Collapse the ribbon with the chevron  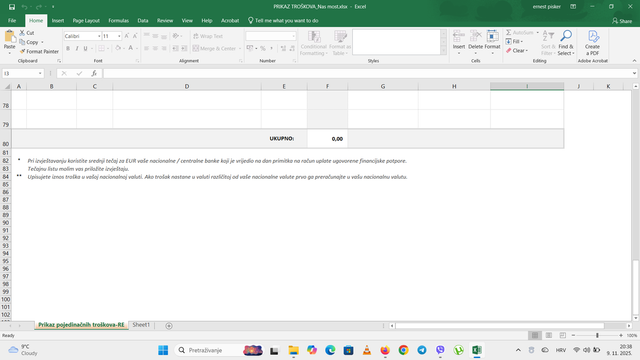pos(634,61)
